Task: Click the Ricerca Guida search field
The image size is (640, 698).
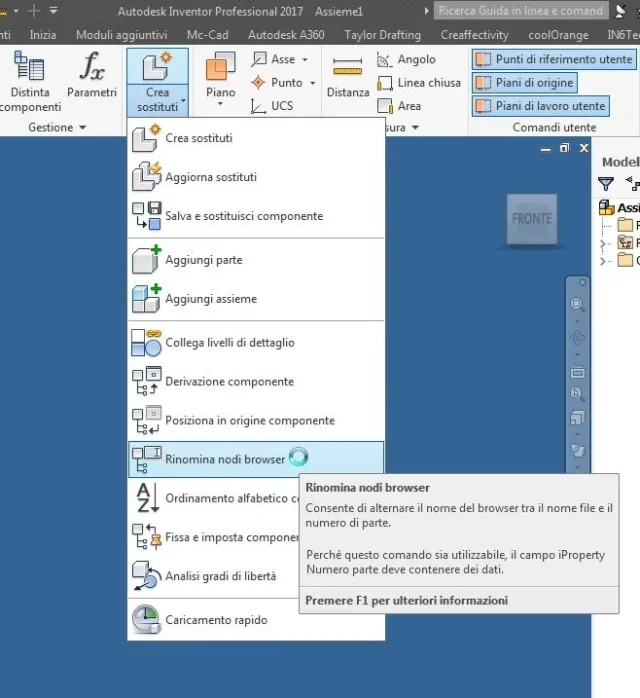Action: pos(521,11)
